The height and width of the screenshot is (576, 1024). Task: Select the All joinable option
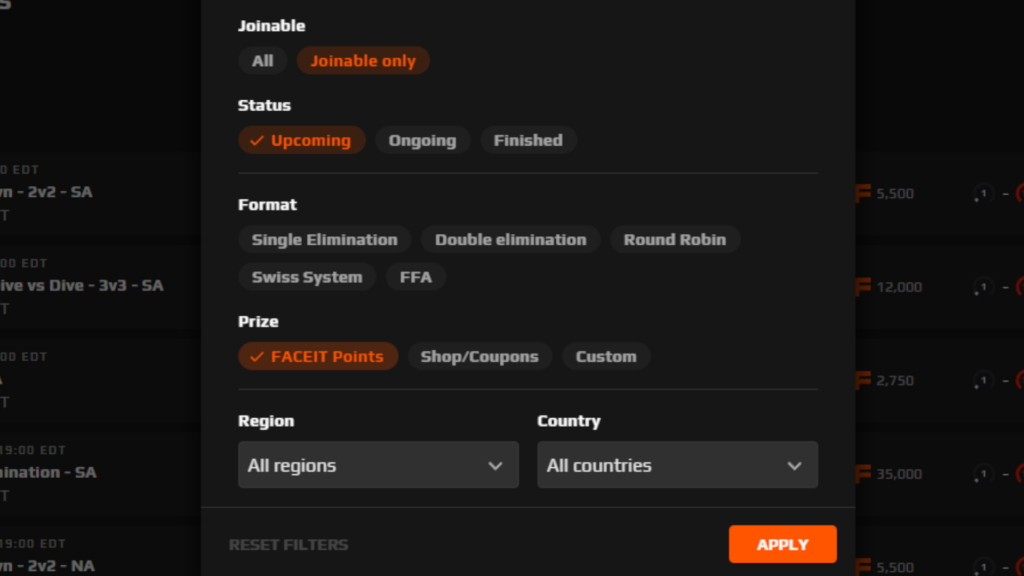(x=262, y=60)
